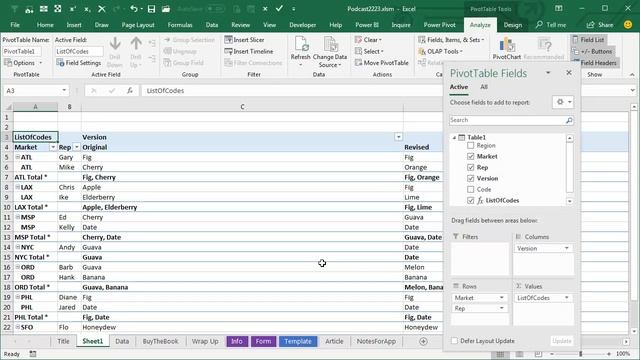Open the File menu
The height and width of the screenshot is (360, 640).
(x=15, y=25)
